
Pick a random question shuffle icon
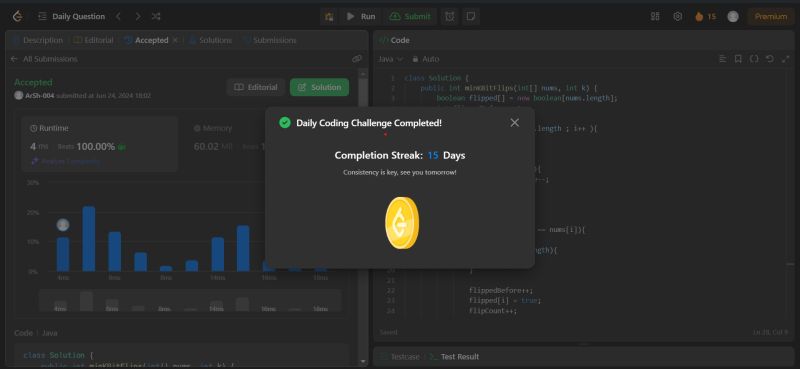[156, 16]
